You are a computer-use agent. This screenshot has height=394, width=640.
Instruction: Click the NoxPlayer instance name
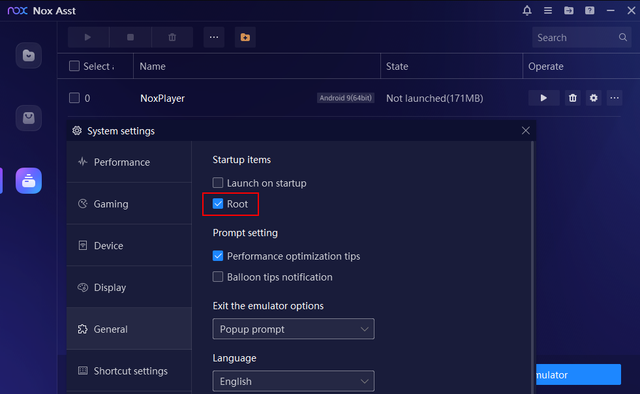[x=162, y=98]
